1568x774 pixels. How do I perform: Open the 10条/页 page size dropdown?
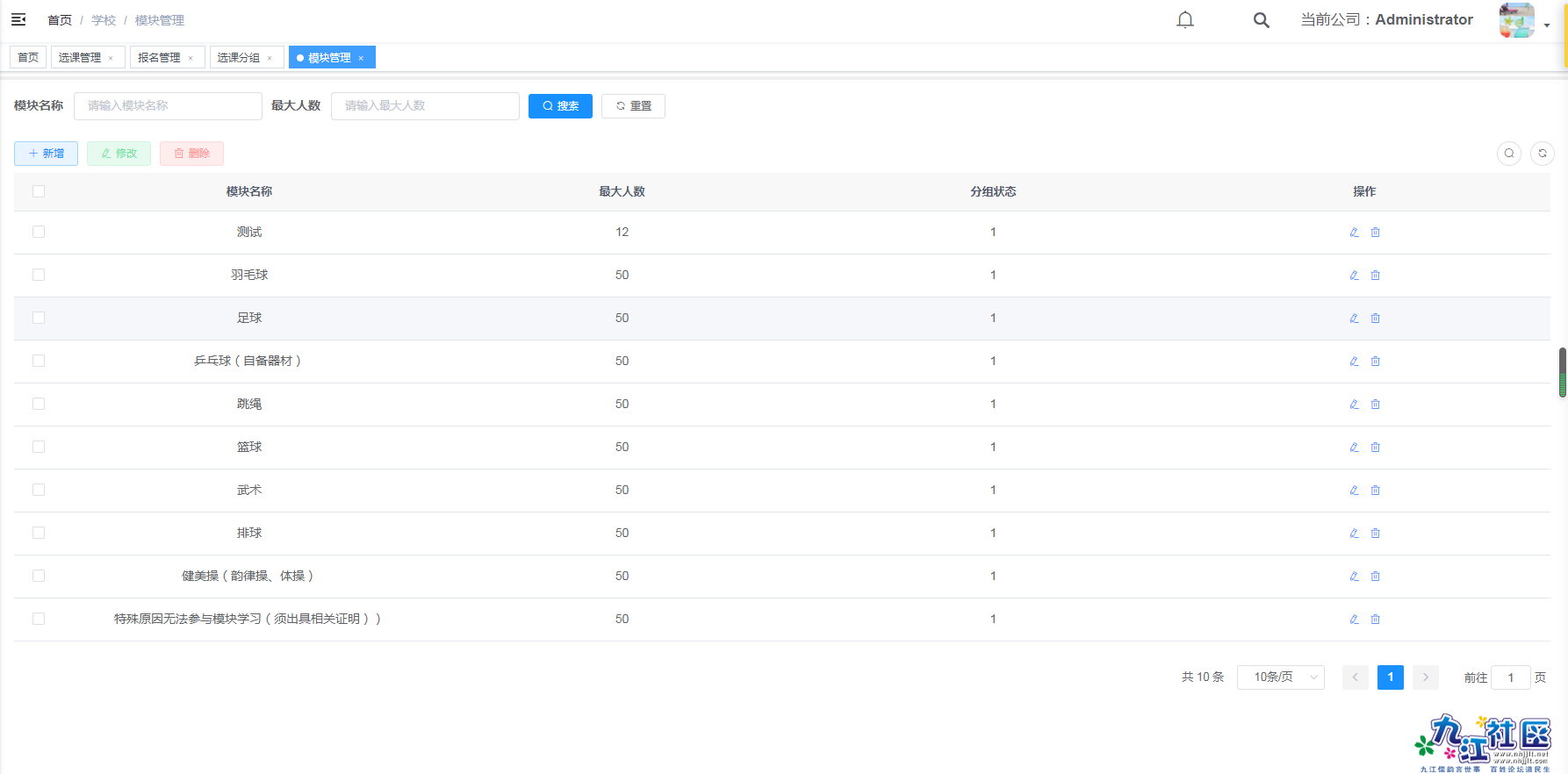pos(1280,677)
